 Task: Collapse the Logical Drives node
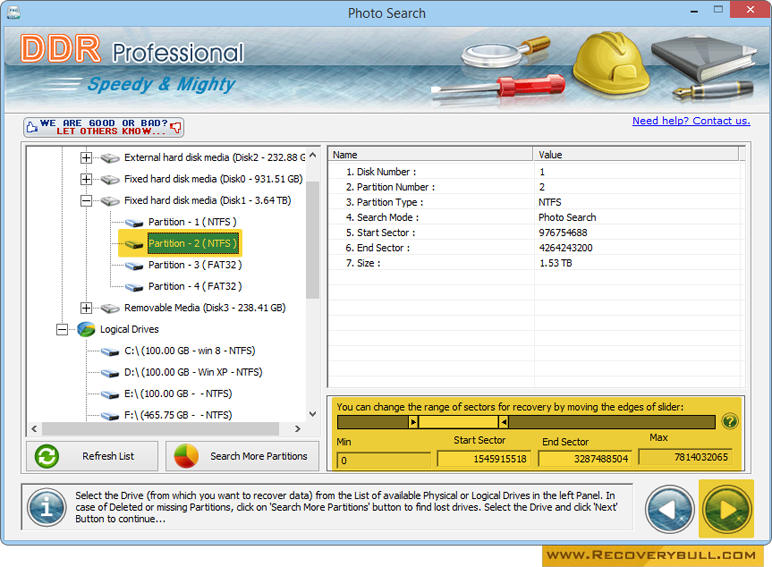coord(62,329)
